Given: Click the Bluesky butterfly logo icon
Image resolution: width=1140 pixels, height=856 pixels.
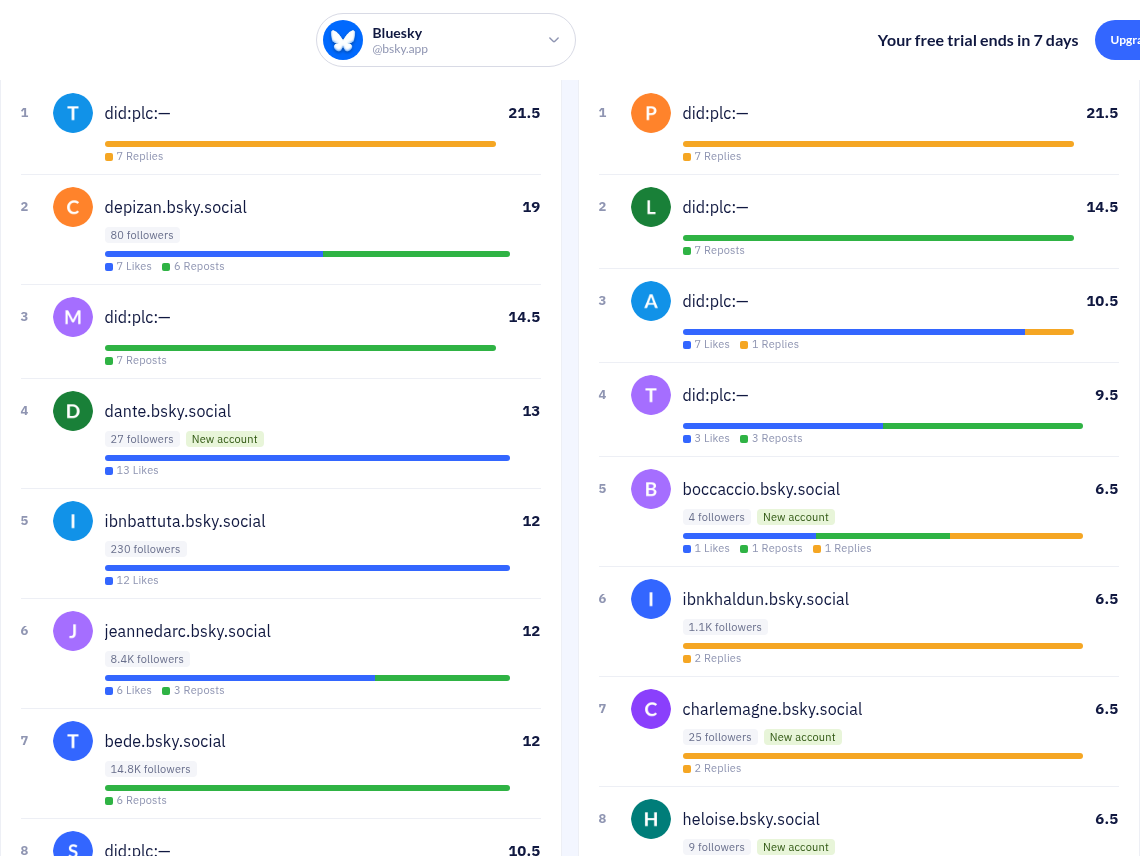Looking at the screenshot, I should tap(343, 40).
